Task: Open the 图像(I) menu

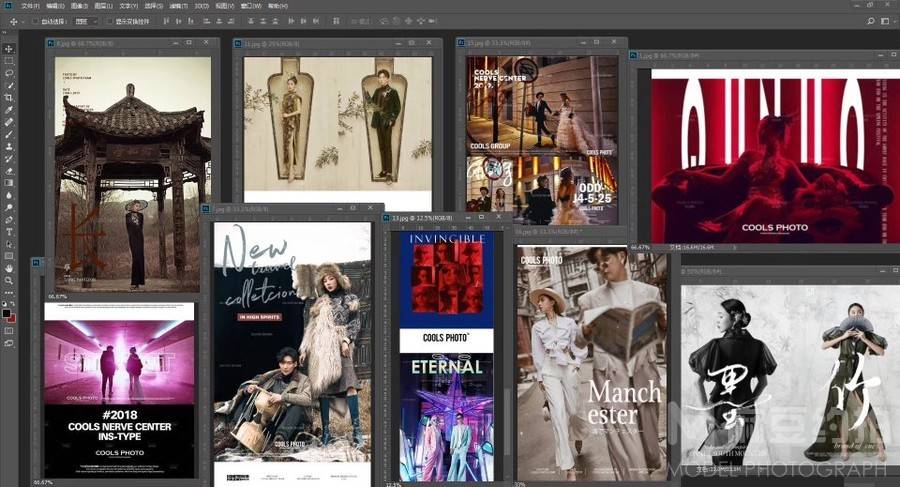Action: click(x=79, y=6)
